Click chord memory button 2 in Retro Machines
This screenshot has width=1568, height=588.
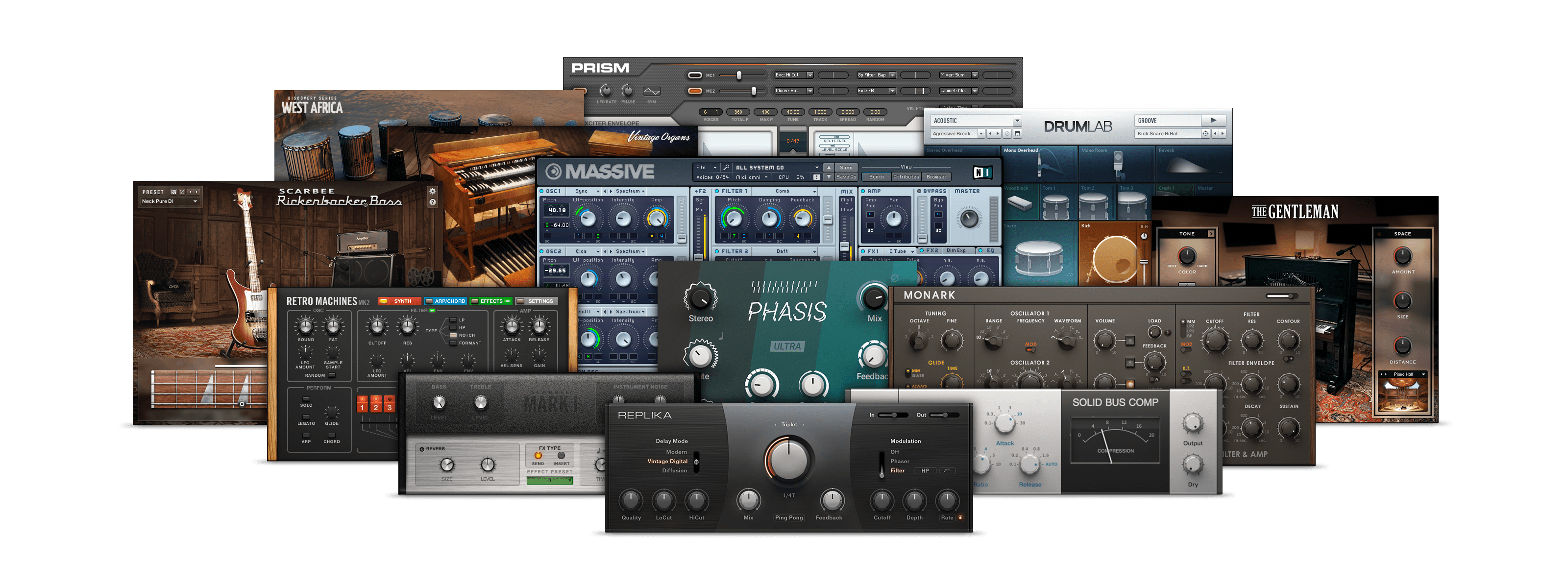375,405
